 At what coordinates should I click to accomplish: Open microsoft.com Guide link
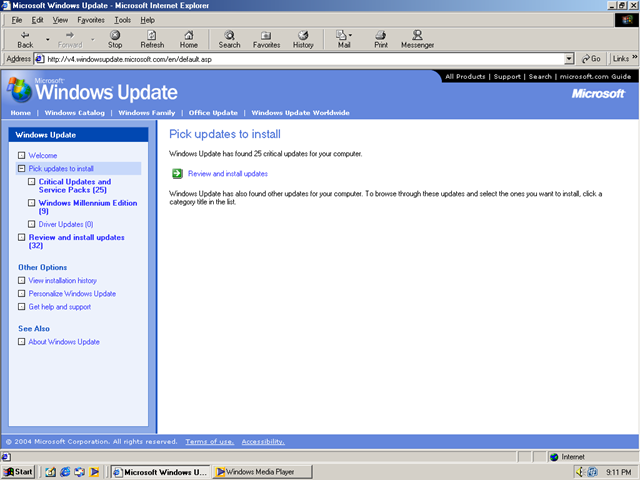click(595, 77)
